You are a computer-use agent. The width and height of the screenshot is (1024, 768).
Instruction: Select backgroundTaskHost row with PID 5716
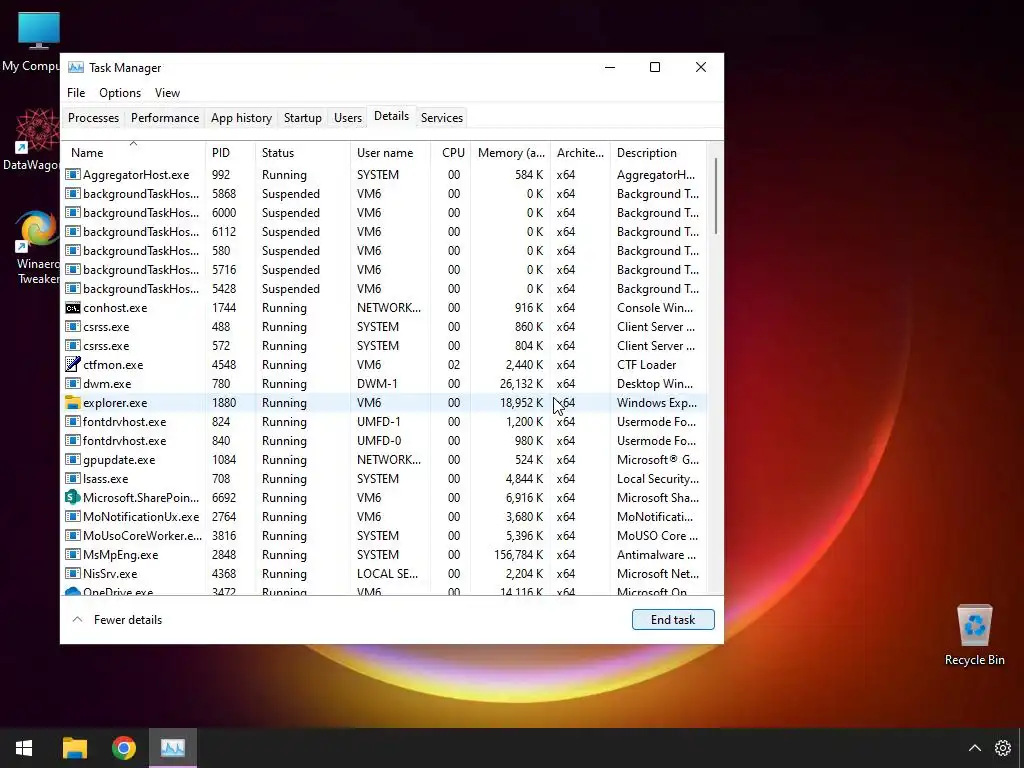[385, 270]
